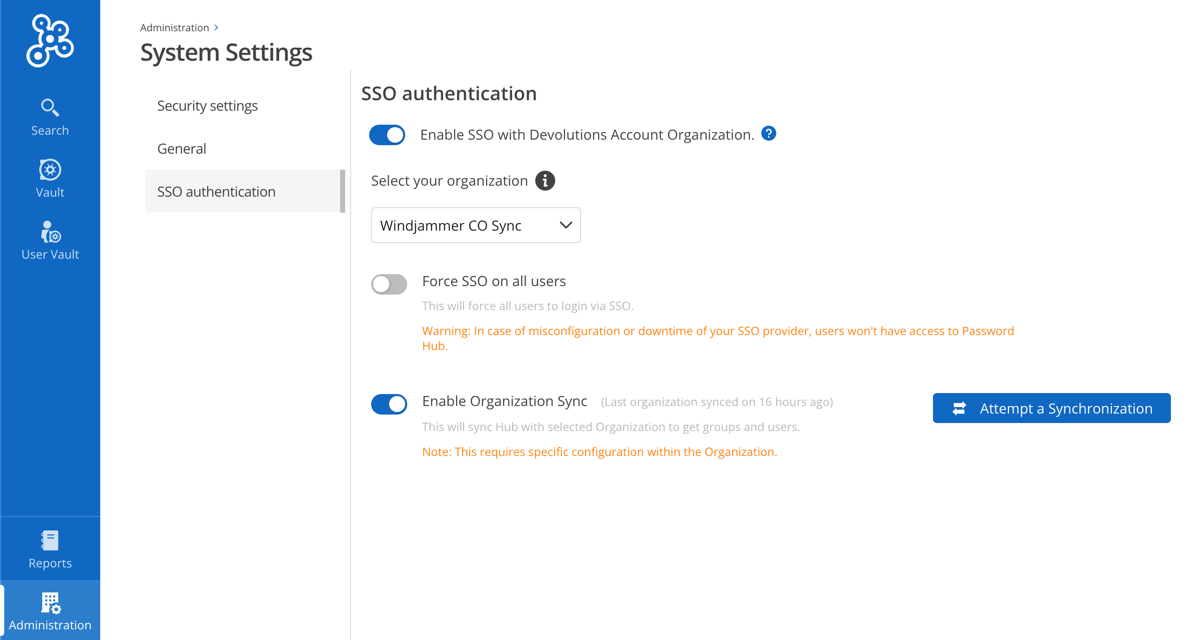Select the Vault icon in the sidebar
Screen dimensions: 1204x640
(49, 178)
